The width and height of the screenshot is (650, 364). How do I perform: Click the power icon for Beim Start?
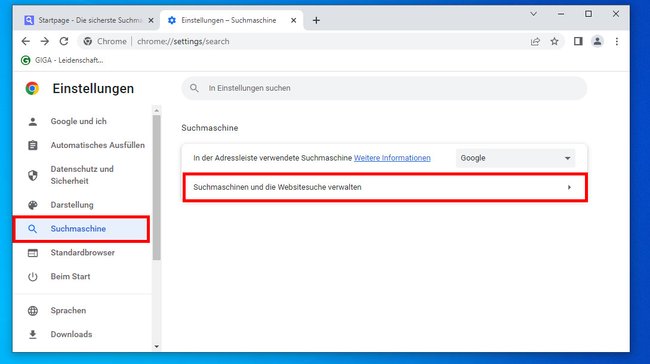click(x=33, y=277)
